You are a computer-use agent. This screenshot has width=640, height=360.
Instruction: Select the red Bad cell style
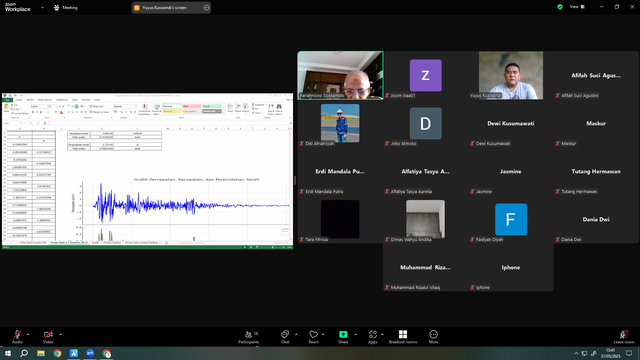[x=192, y=106]
